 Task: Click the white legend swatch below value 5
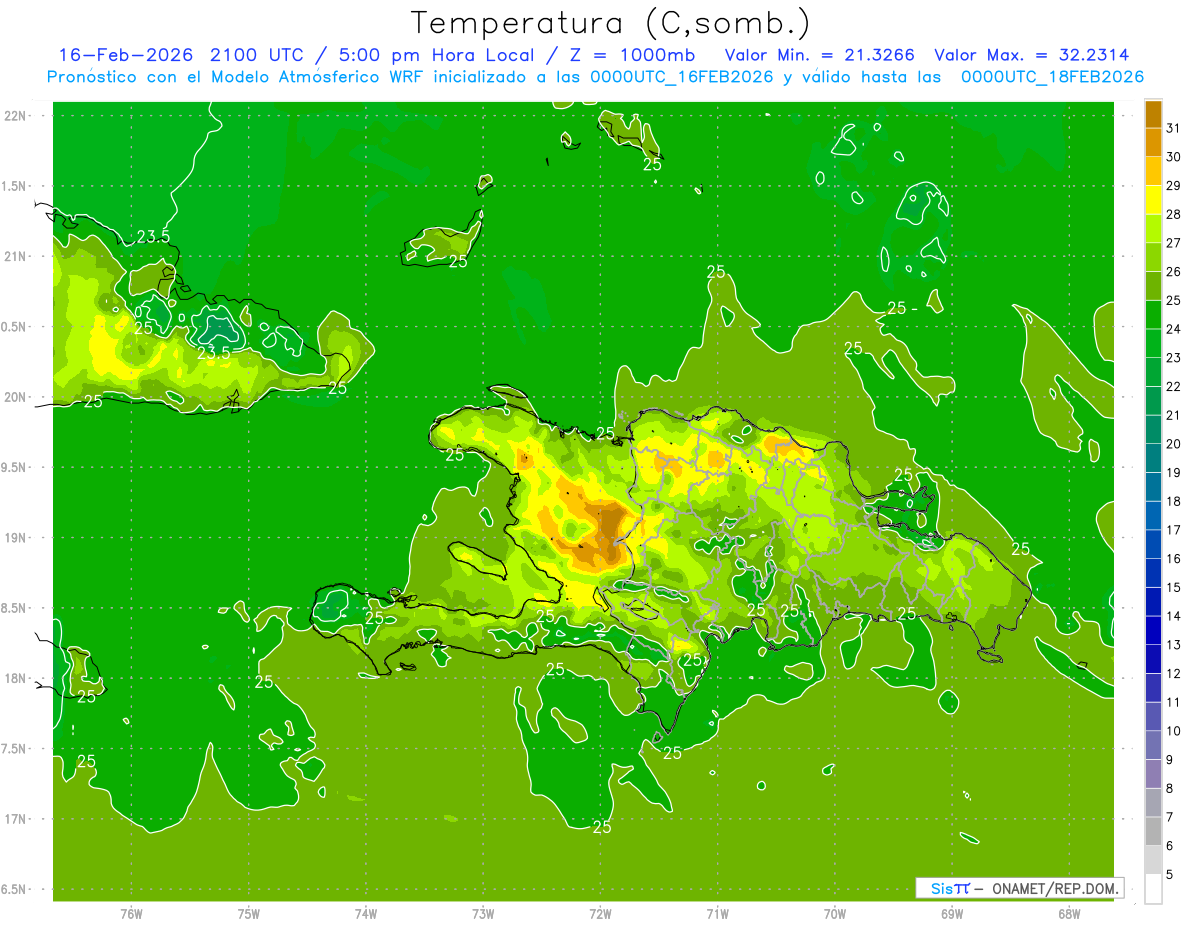click(1153, 889)
